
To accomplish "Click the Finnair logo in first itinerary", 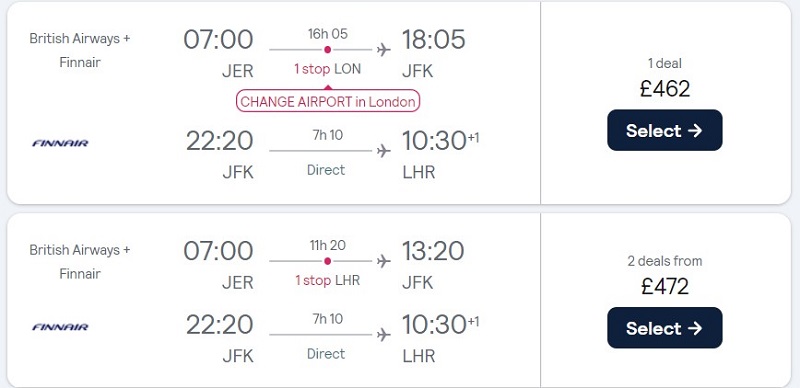I will pyautogui.click(x=60, y=143).
